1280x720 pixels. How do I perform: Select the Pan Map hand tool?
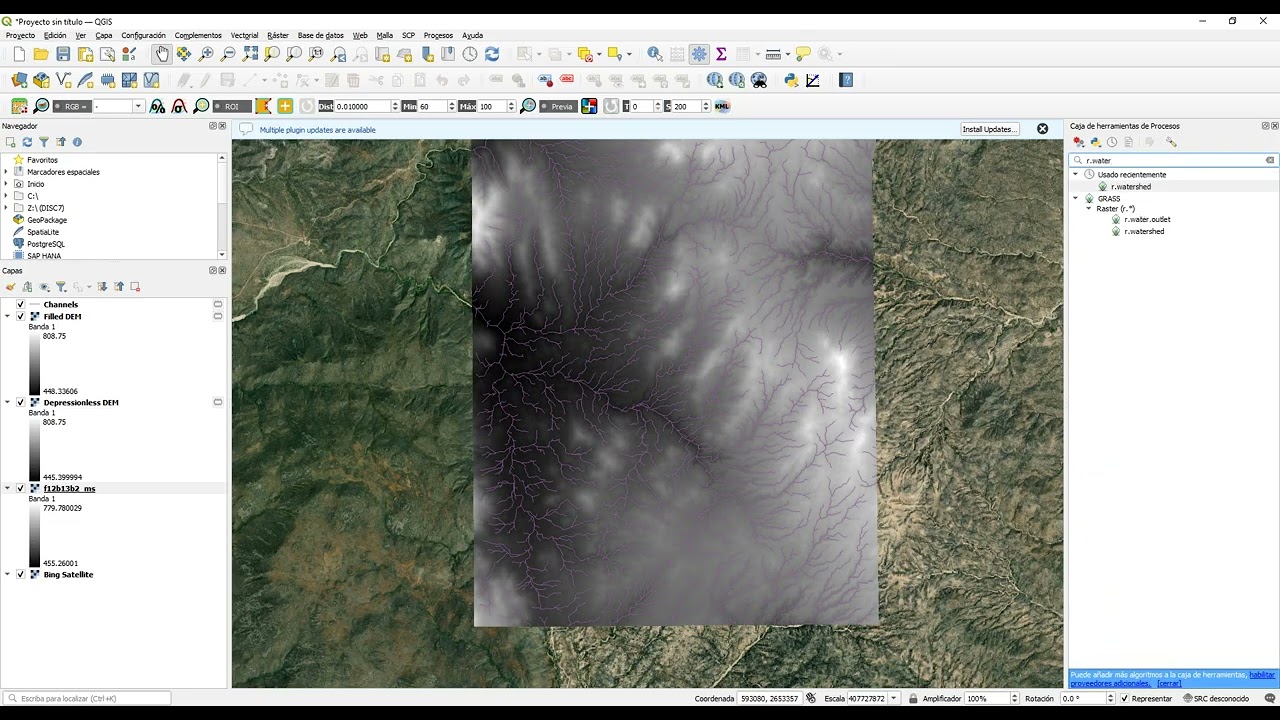click(162, 54)
